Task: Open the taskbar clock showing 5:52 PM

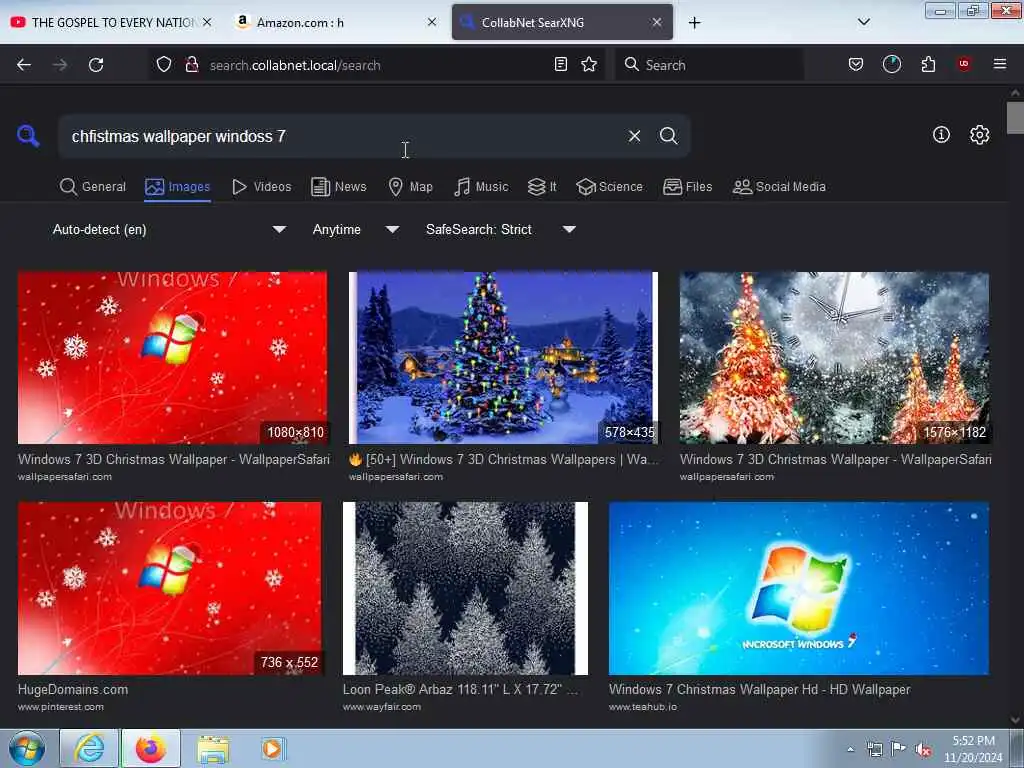Action: (973, 749)
